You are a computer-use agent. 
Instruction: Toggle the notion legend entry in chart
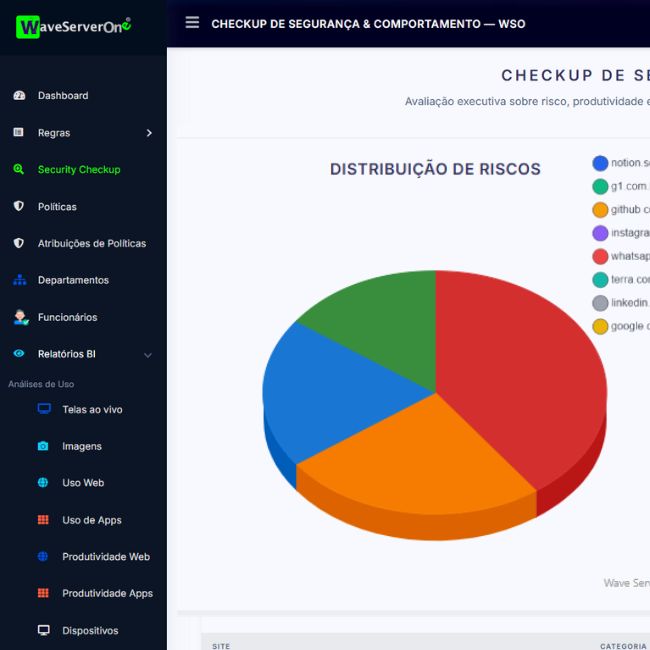click(x=621, y=163)
